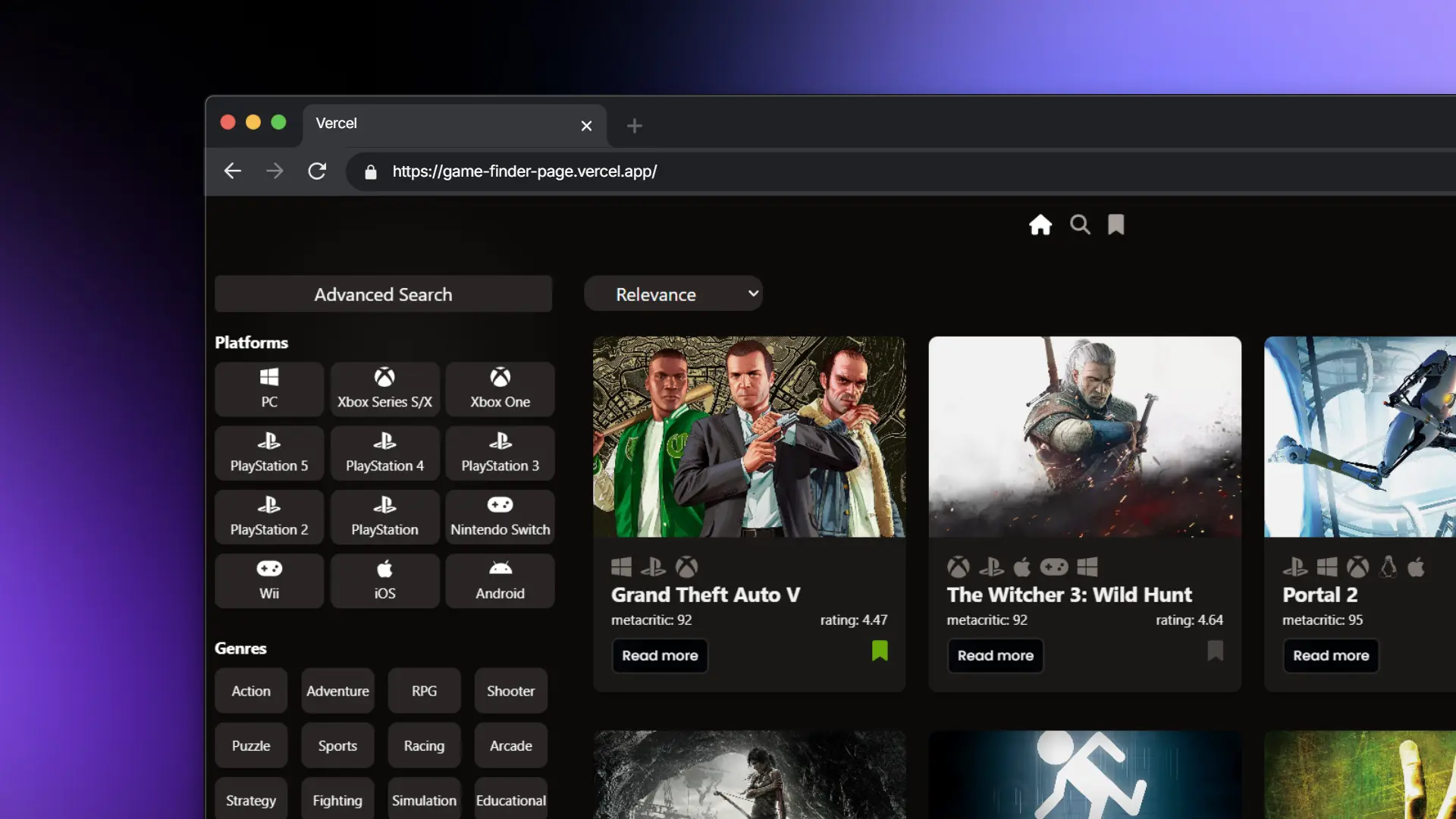Pick the Strategy genre

coord(251,799)
